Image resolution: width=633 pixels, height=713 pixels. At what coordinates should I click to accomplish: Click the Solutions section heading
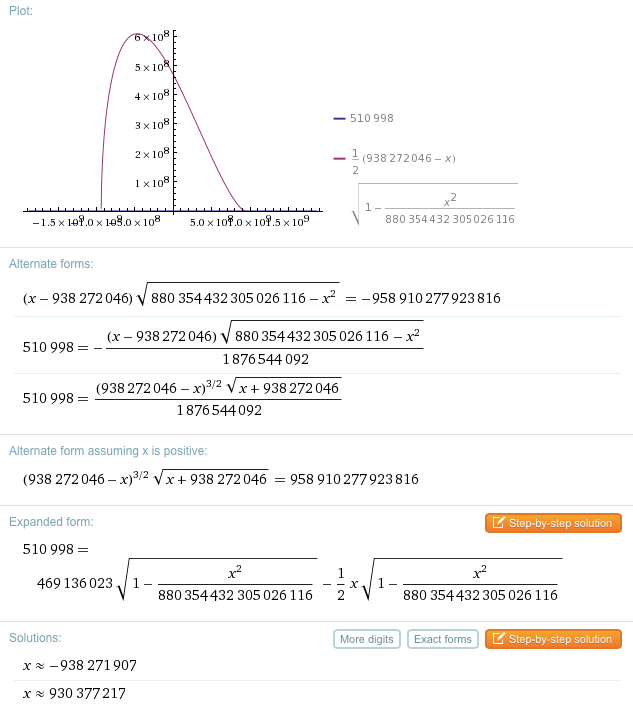[x=35, y=638]
